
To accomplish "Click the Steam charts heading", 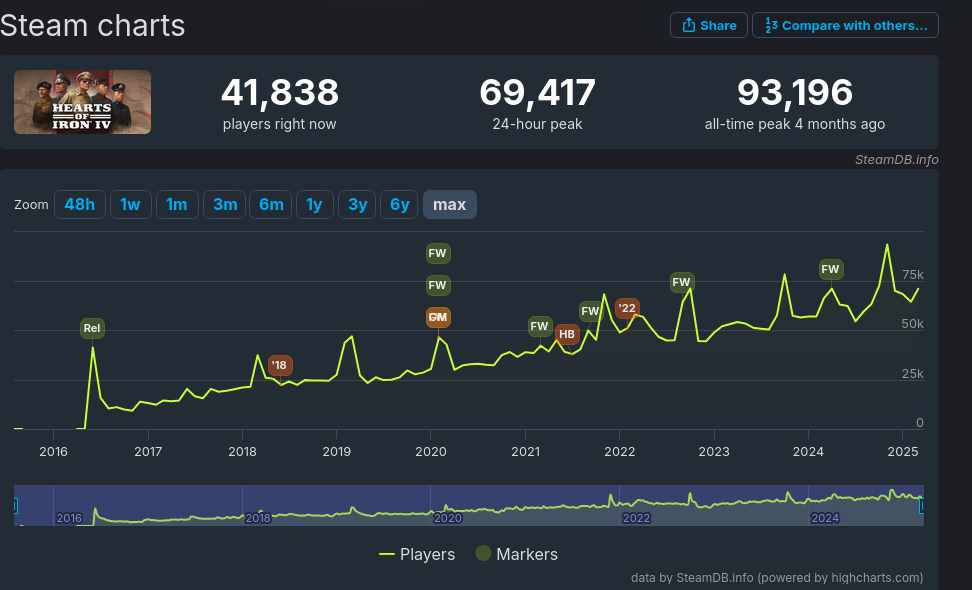I will 92,26.
